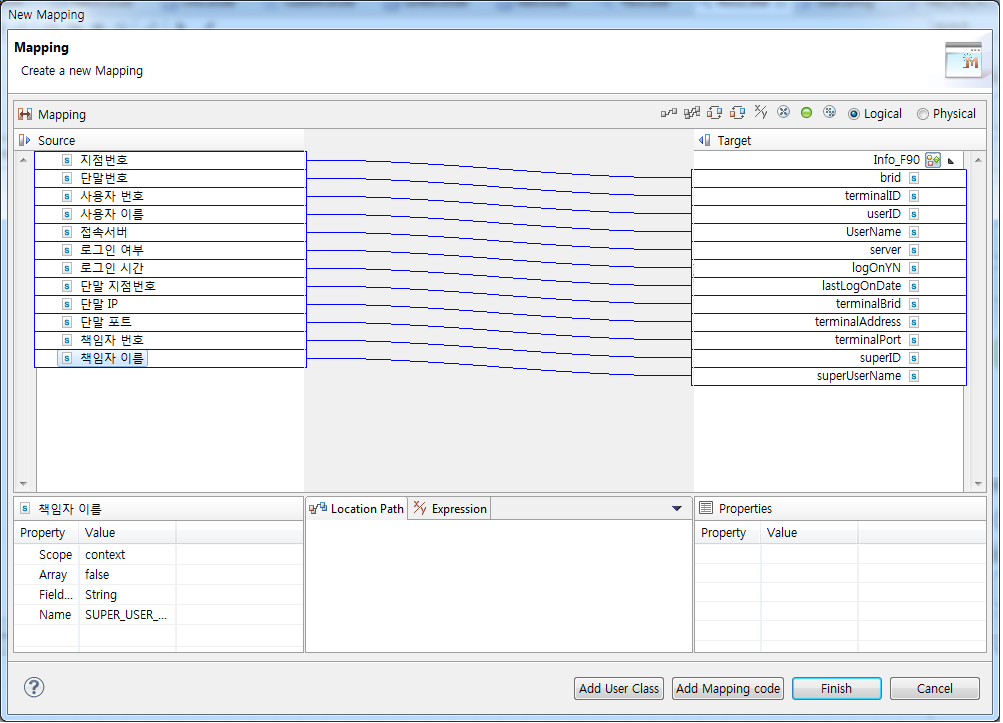This screenshot has width=1003, height=723.
Task: Click the copy-down mapping icon in the toolbar
Action: [715, 113]
